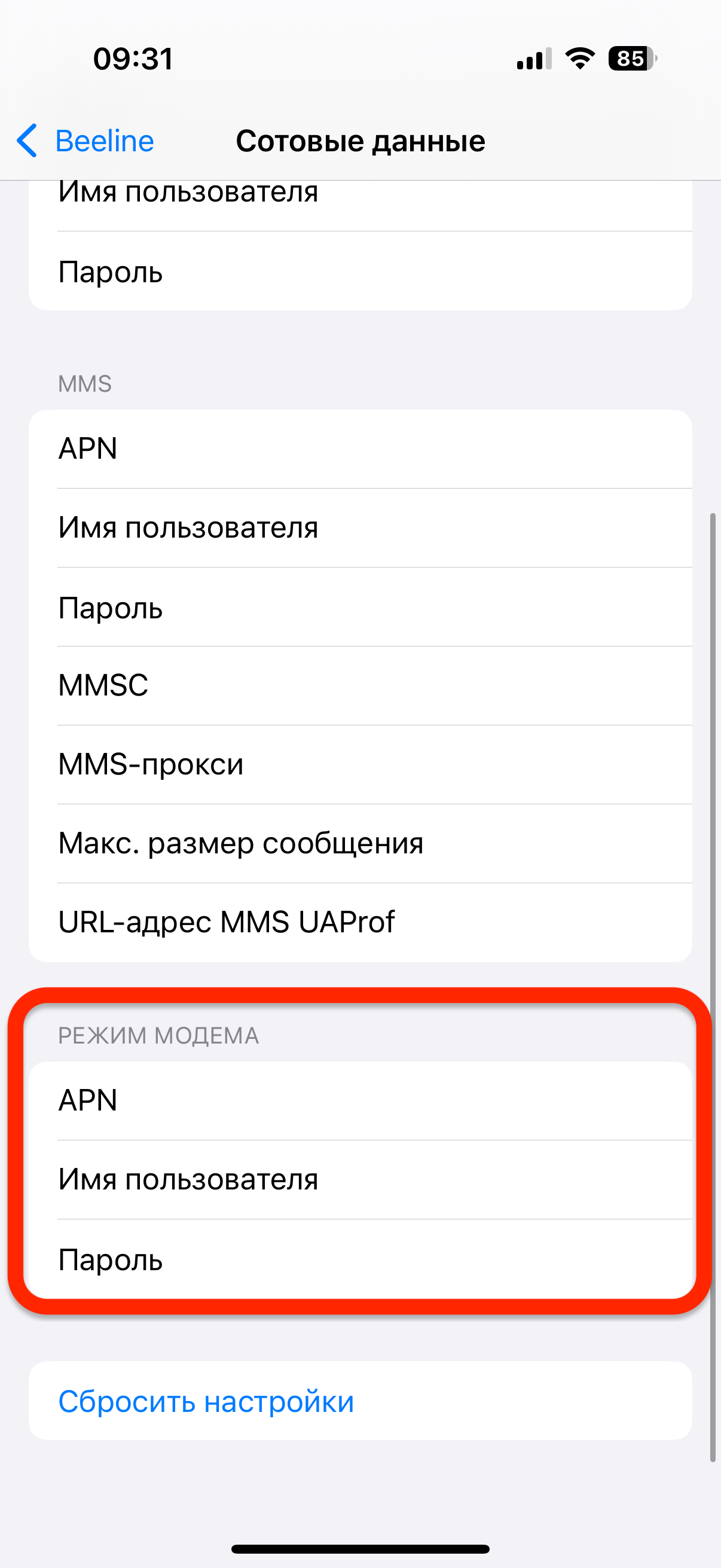Image resolution: width=721 pixels, height=1568 pixels.
Task: Tap the battery indicator showing 85
Action: (632, 59)
